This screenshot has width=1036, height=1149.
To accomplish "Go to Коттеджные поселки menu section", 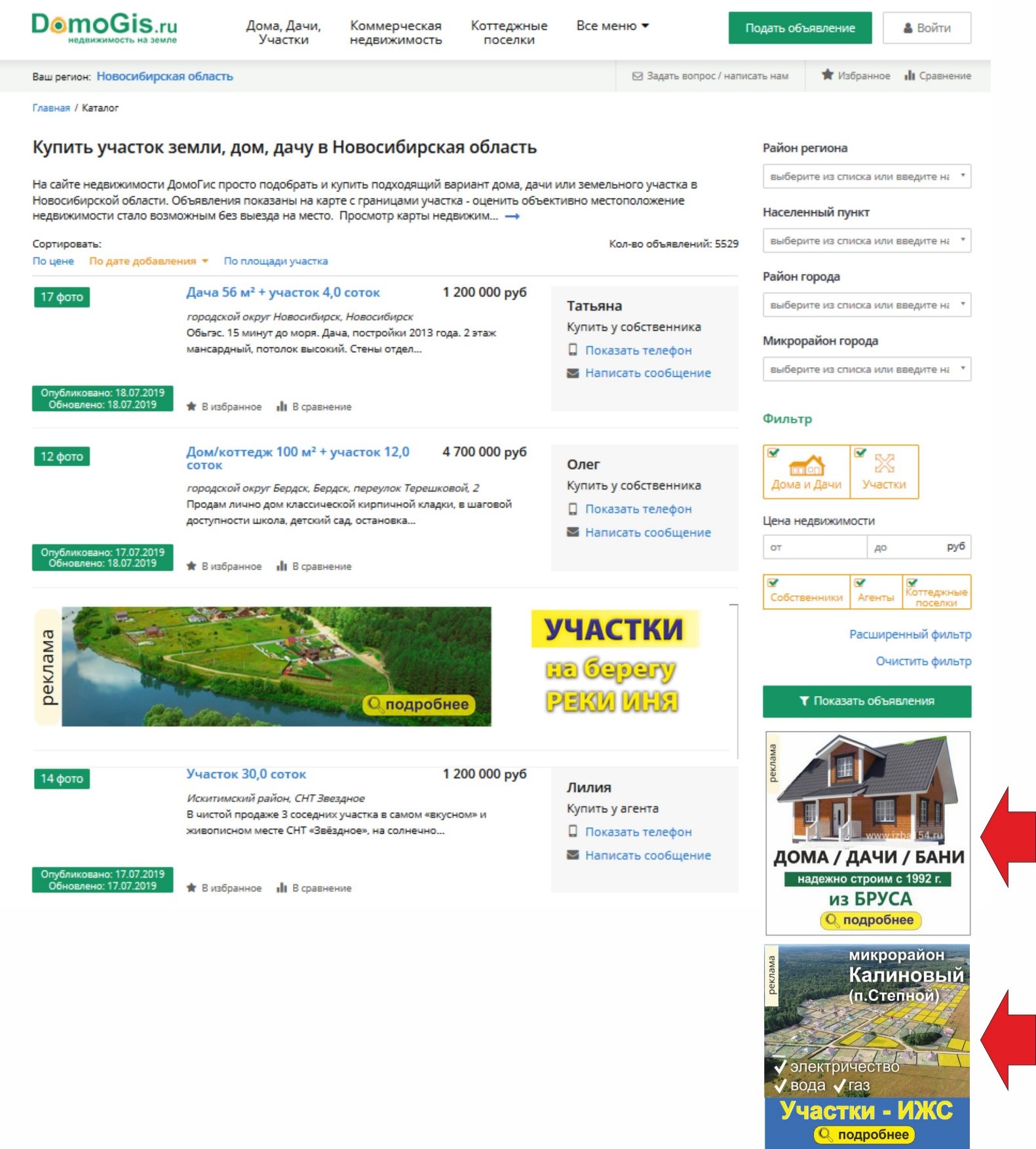I will coord(509,33).
